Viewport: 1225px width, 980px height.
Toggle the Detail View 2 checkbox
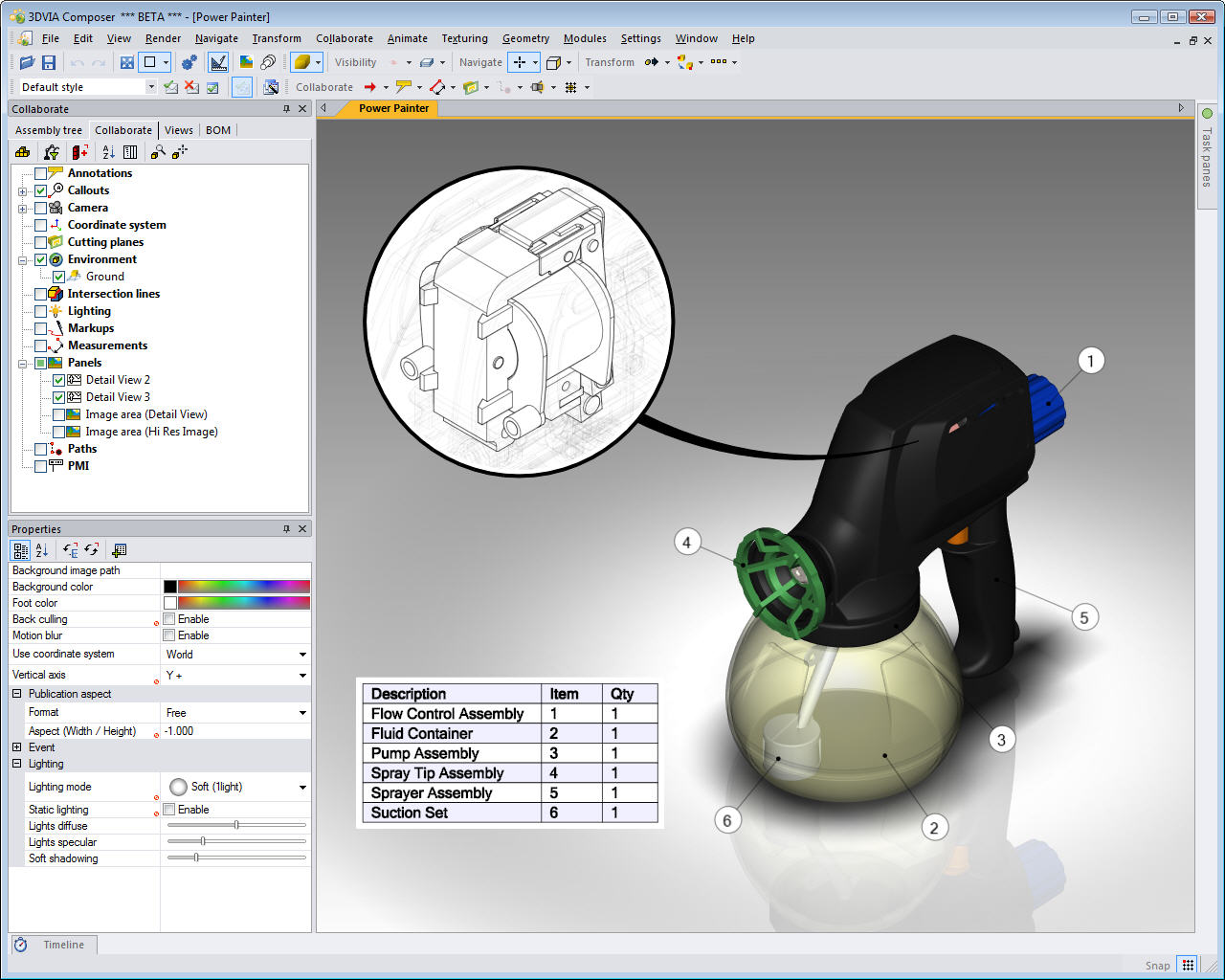[58, 380]
